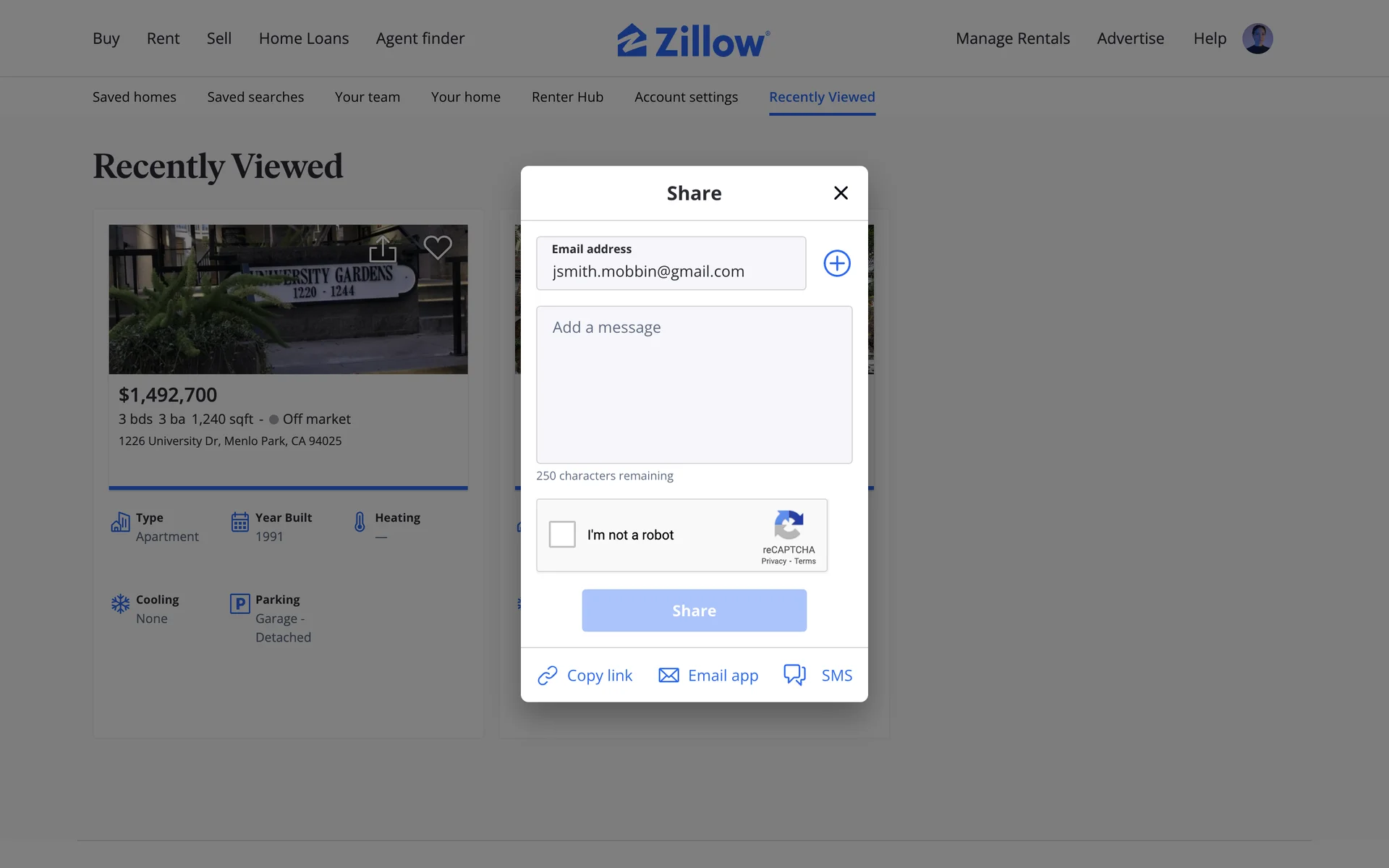Click the share icon on the property photo
The image size is (1389, 868).
[x=383, y=249]
